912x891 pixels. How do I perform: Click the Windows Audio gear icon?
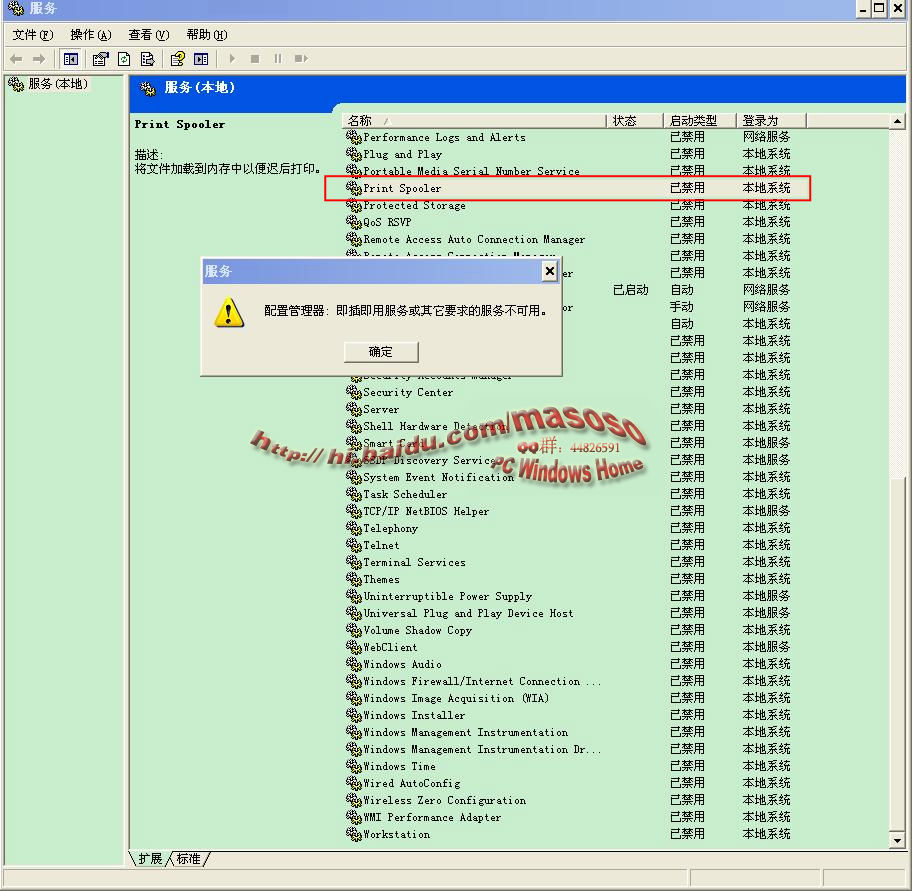354,664
